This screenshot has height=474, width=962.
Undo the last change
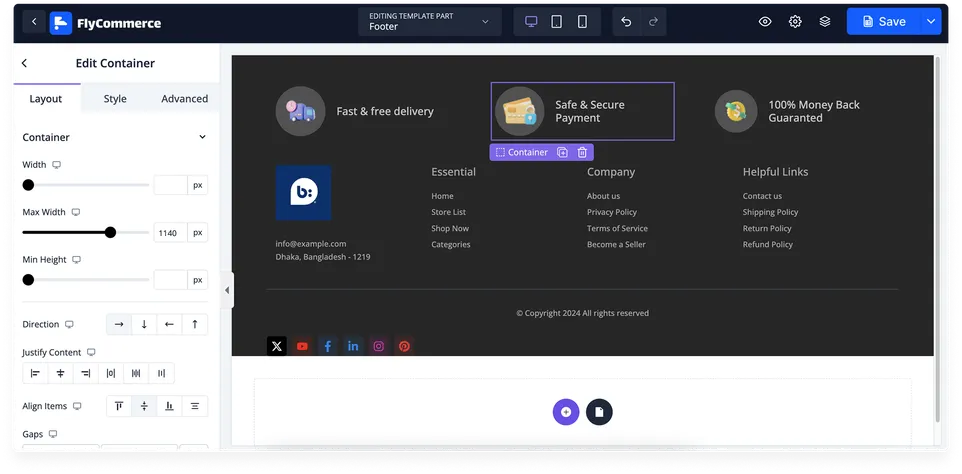coord(626,21)
